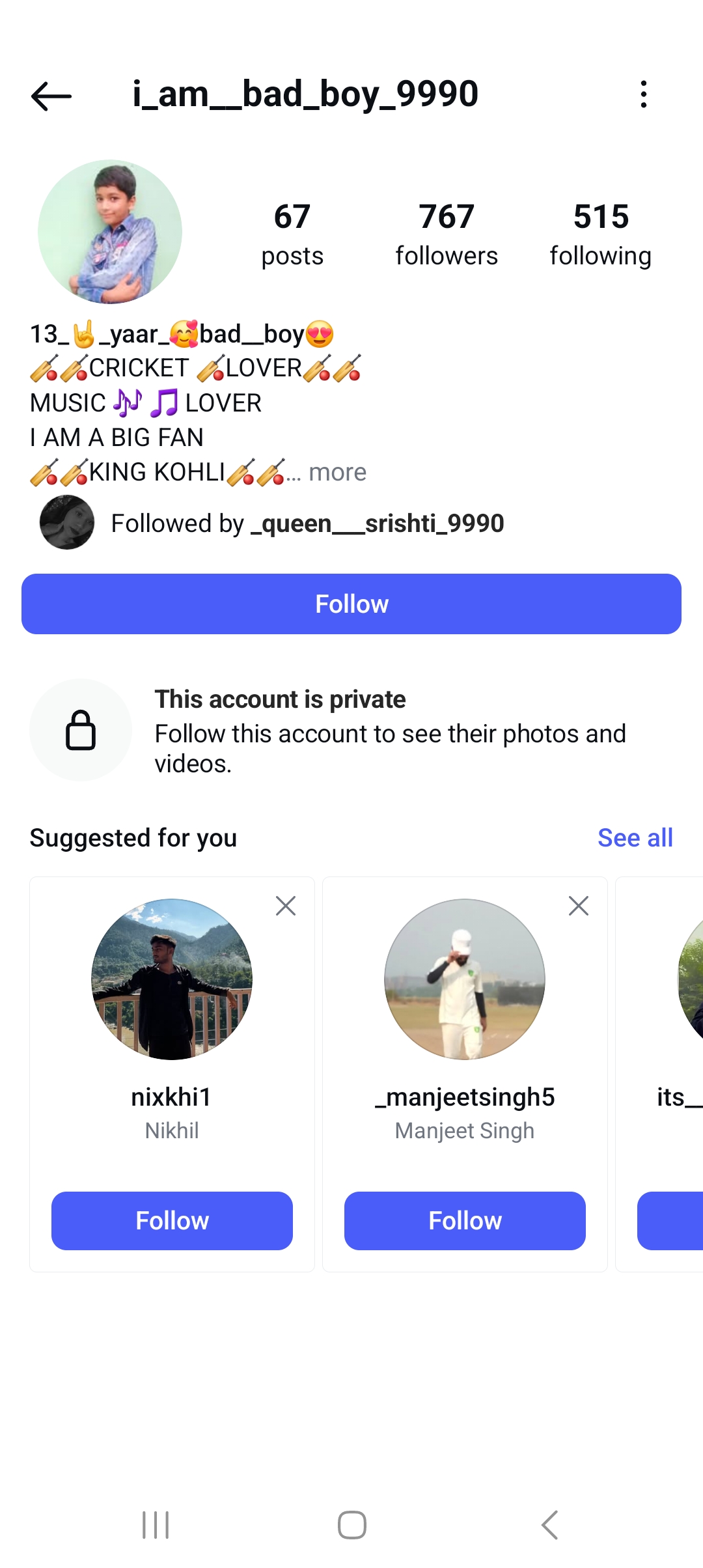Tap the private account lock icon

[x=81, y=730]
